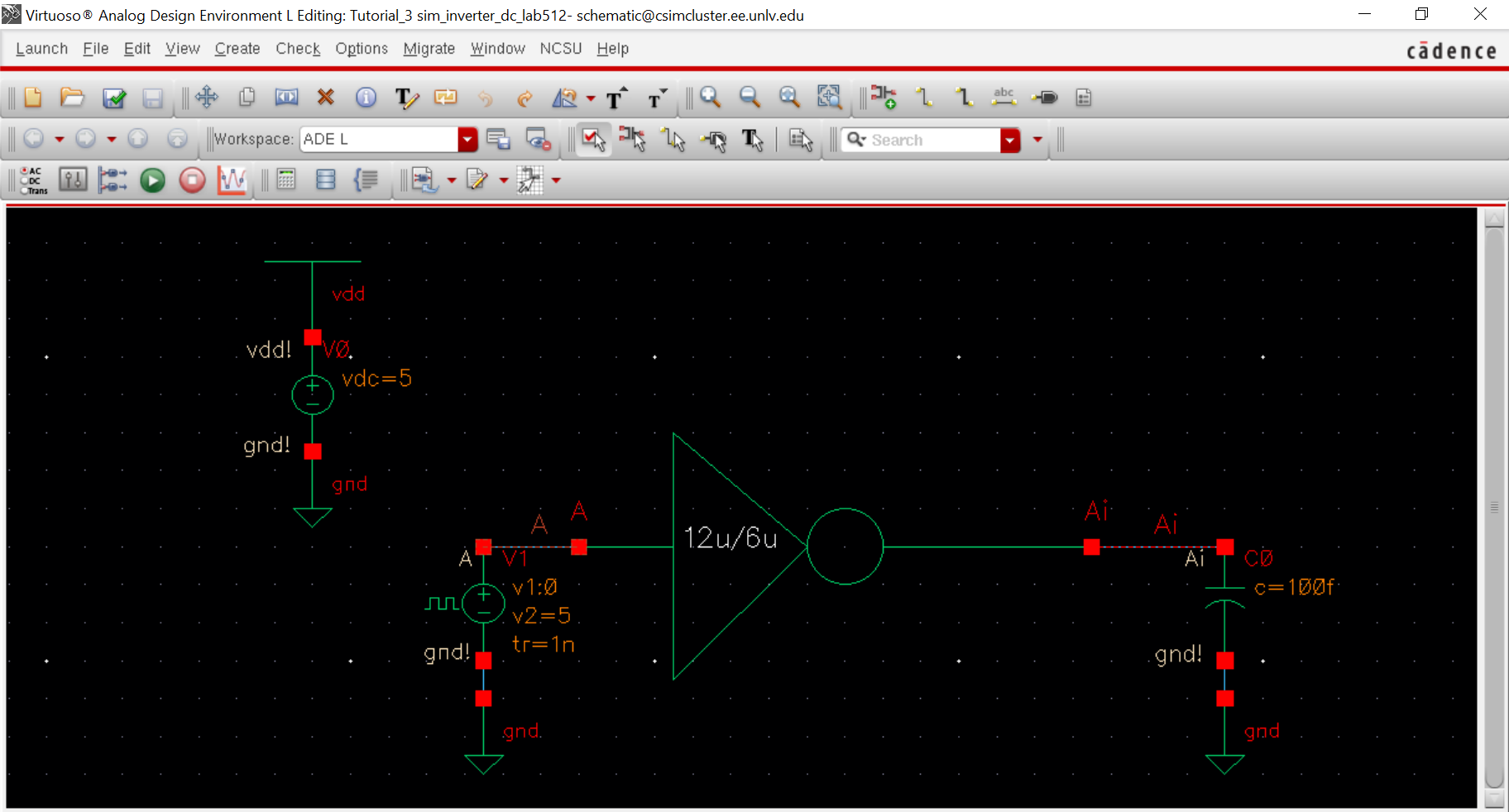
Task: Open the Create menu
Action: click(237, 49)
